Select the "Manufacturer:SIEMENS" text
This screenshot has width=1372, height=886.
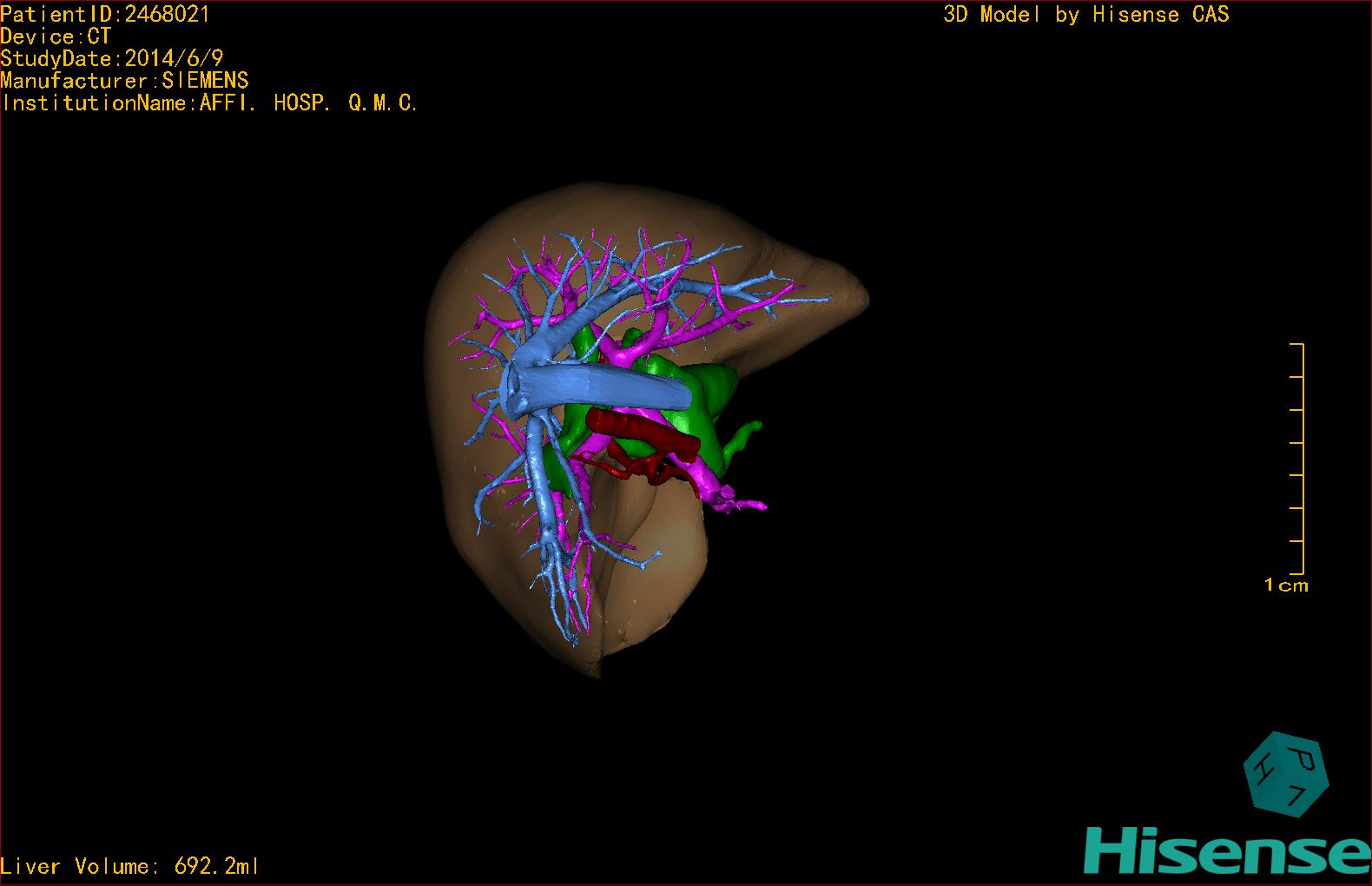(124, 81)
